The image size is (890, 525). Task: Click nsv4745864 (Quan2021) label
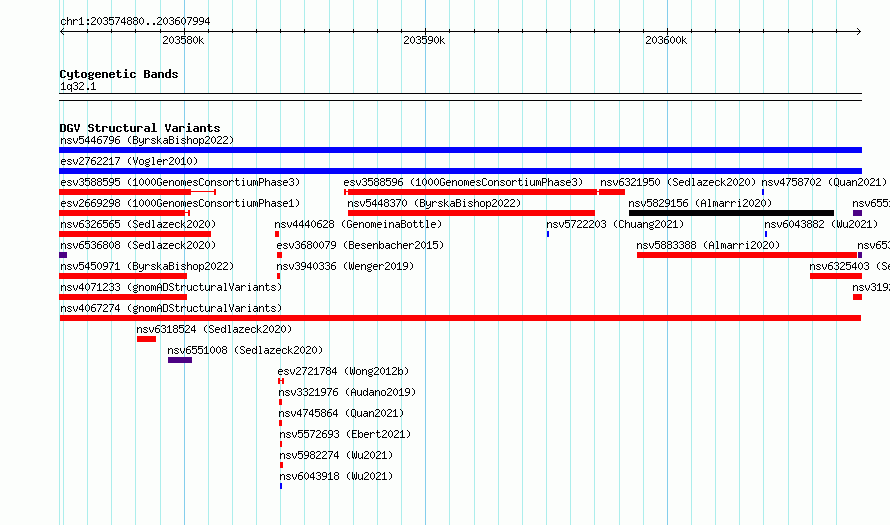341,413
